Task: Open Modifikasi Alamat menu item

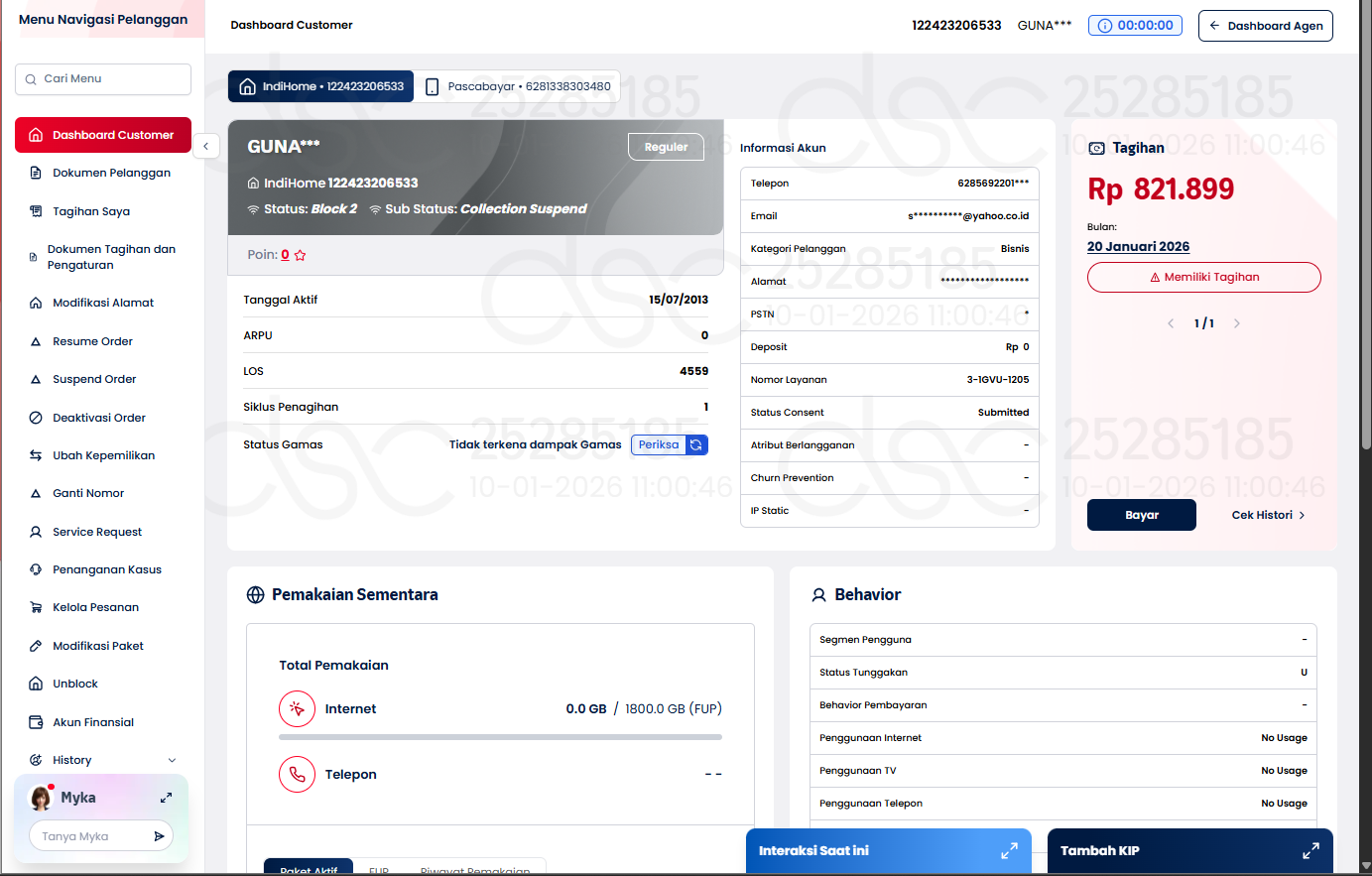Action: 103,303
